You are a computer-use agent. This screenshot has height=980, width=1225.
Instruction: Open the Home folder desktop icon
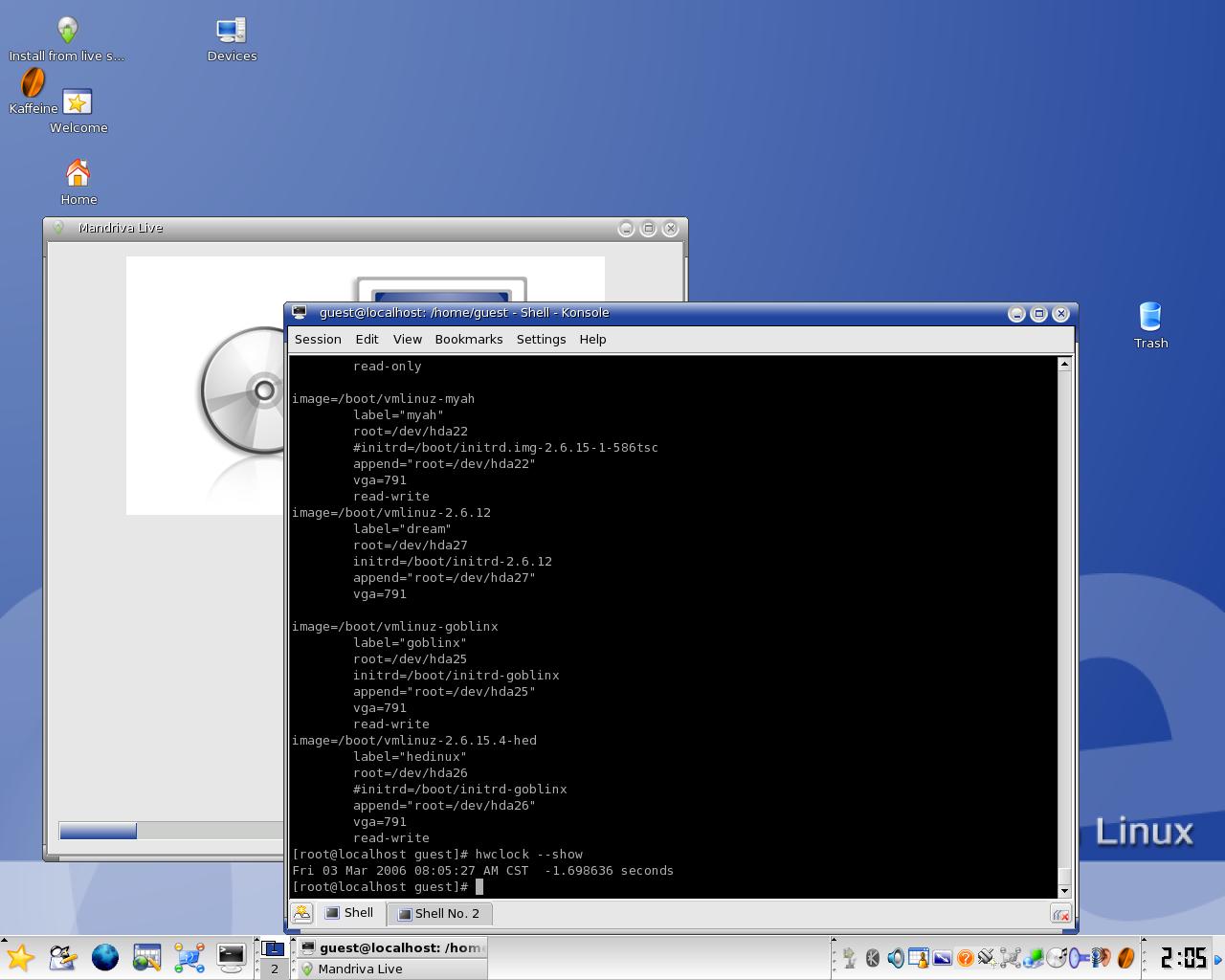[x=78, y=182]
